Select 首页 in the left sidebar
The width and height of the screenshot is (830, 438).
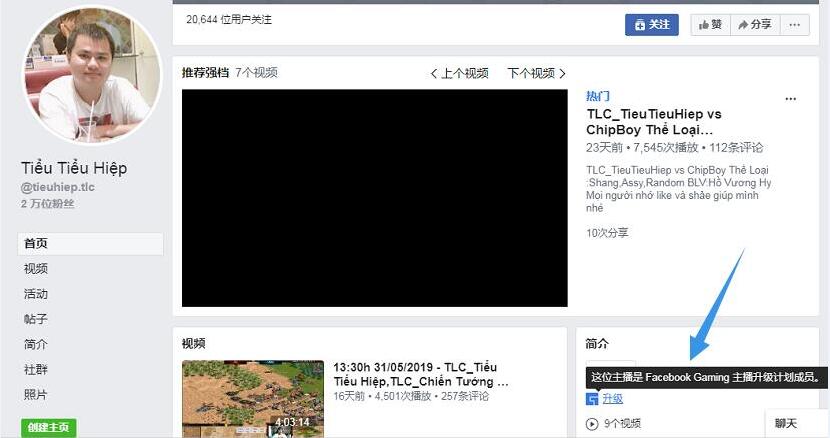(x=36, y=243)
